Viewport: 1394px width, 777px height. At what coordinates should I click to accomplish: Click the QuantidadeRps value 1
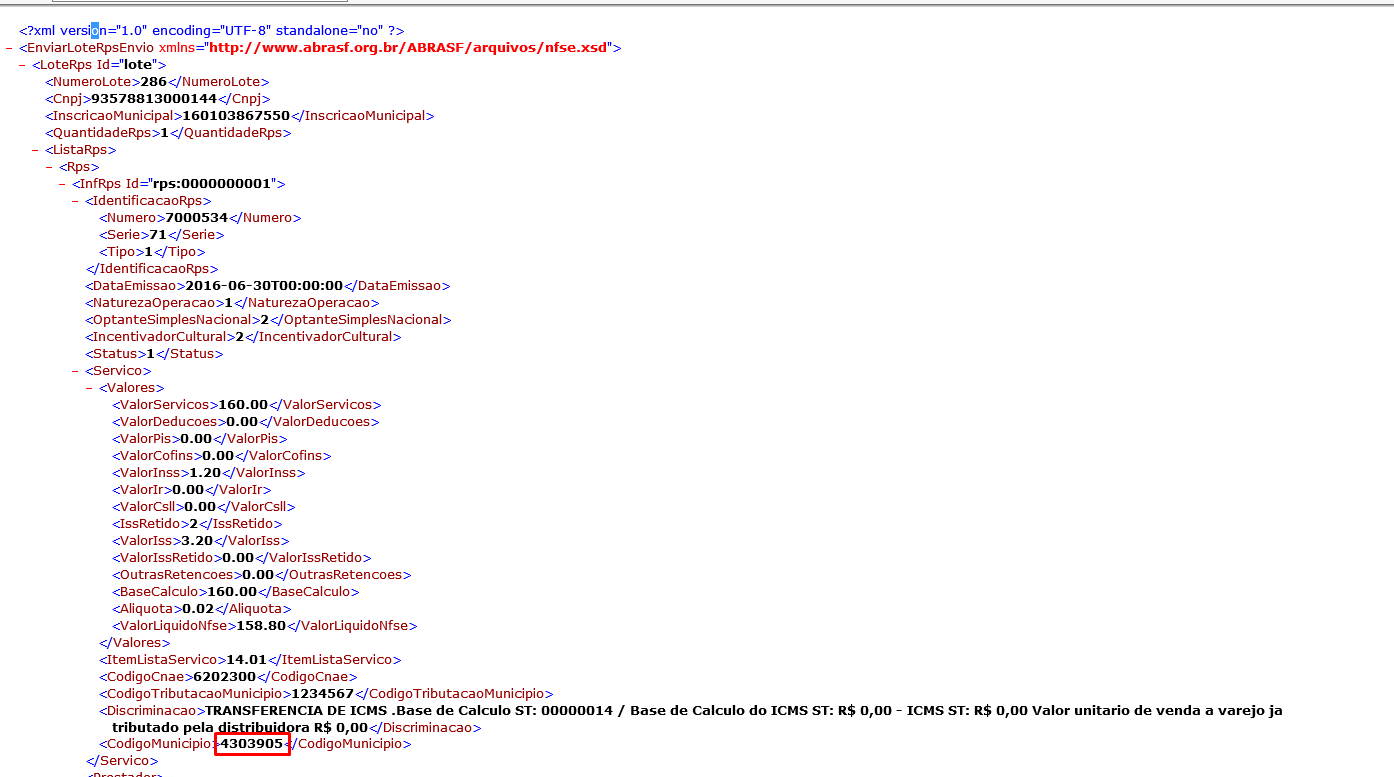coord(165,133)
